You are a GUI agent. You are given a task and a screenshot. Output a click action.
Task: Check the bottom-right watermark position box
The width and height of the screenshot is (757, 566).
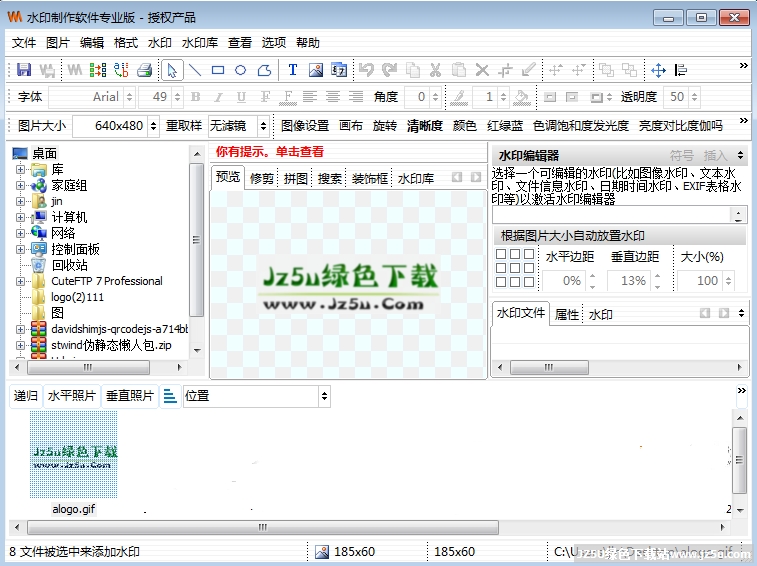(529, 282)
